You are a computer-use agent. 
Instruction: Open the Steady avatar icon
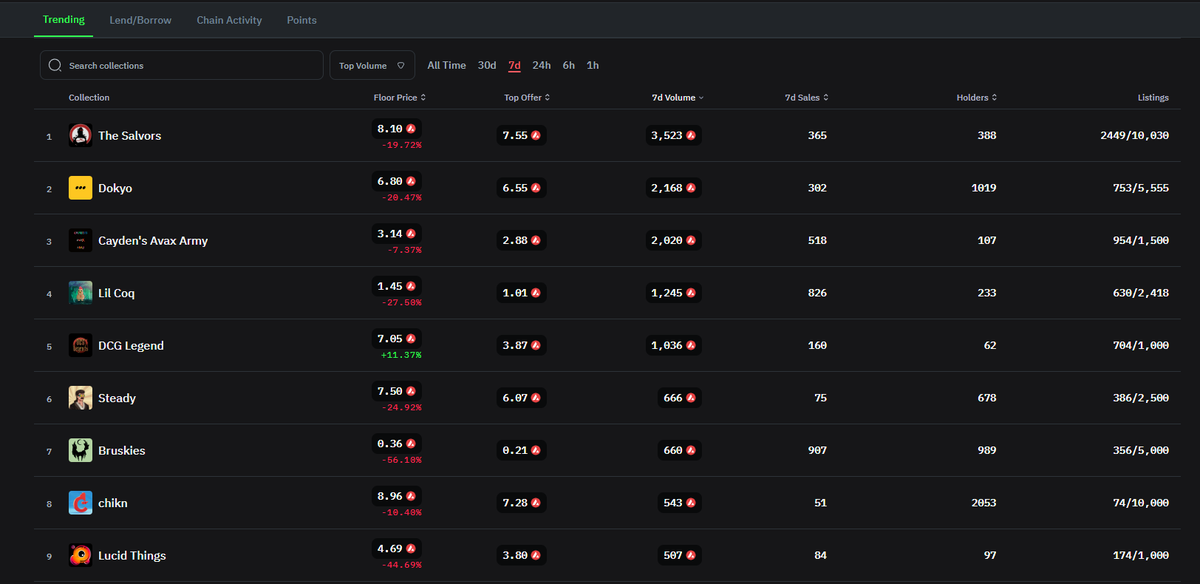click(80, 398)
